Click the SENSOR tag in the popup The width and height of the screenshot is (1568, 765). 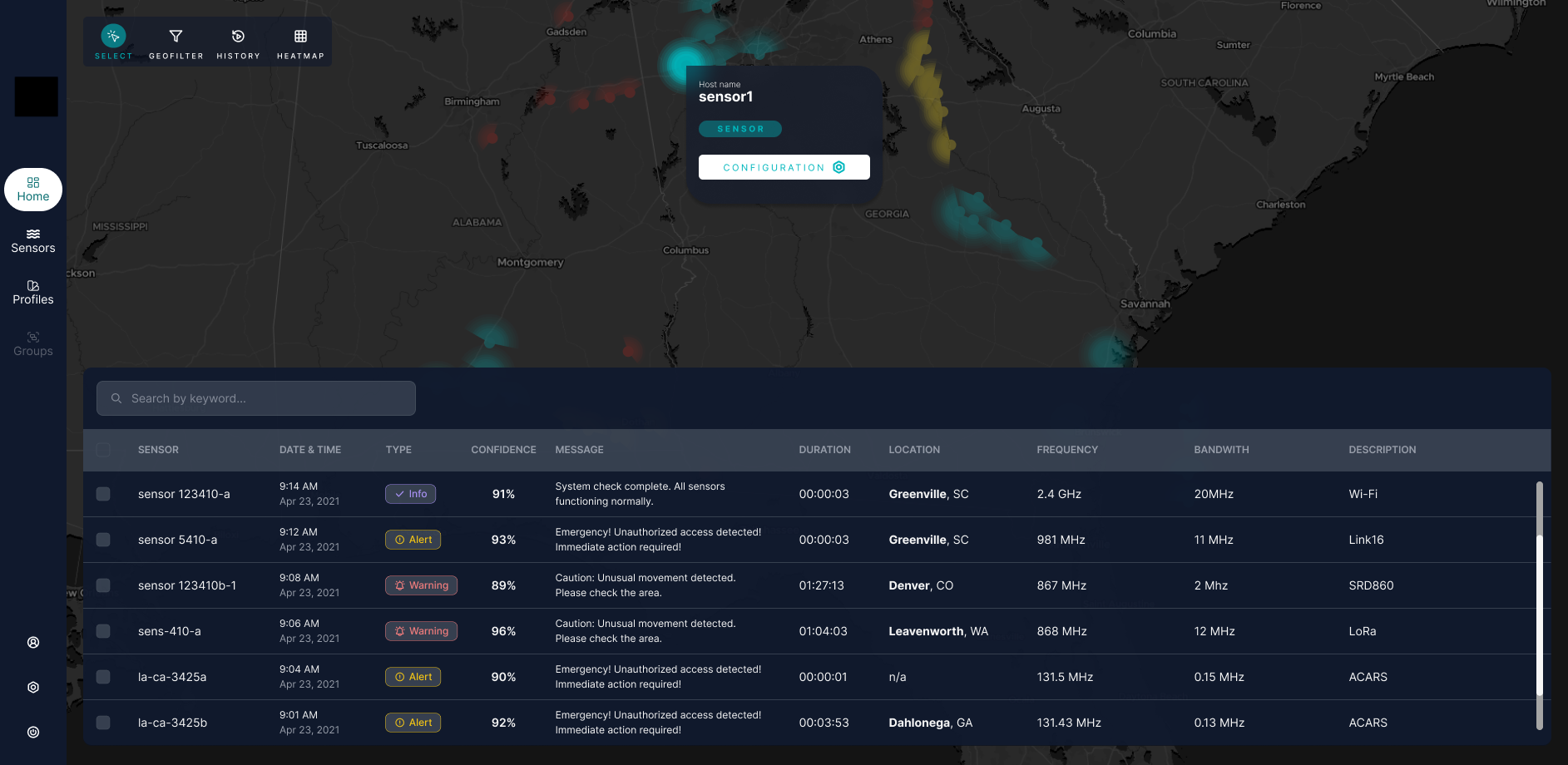pyautogui.click(x=739, y=129)
